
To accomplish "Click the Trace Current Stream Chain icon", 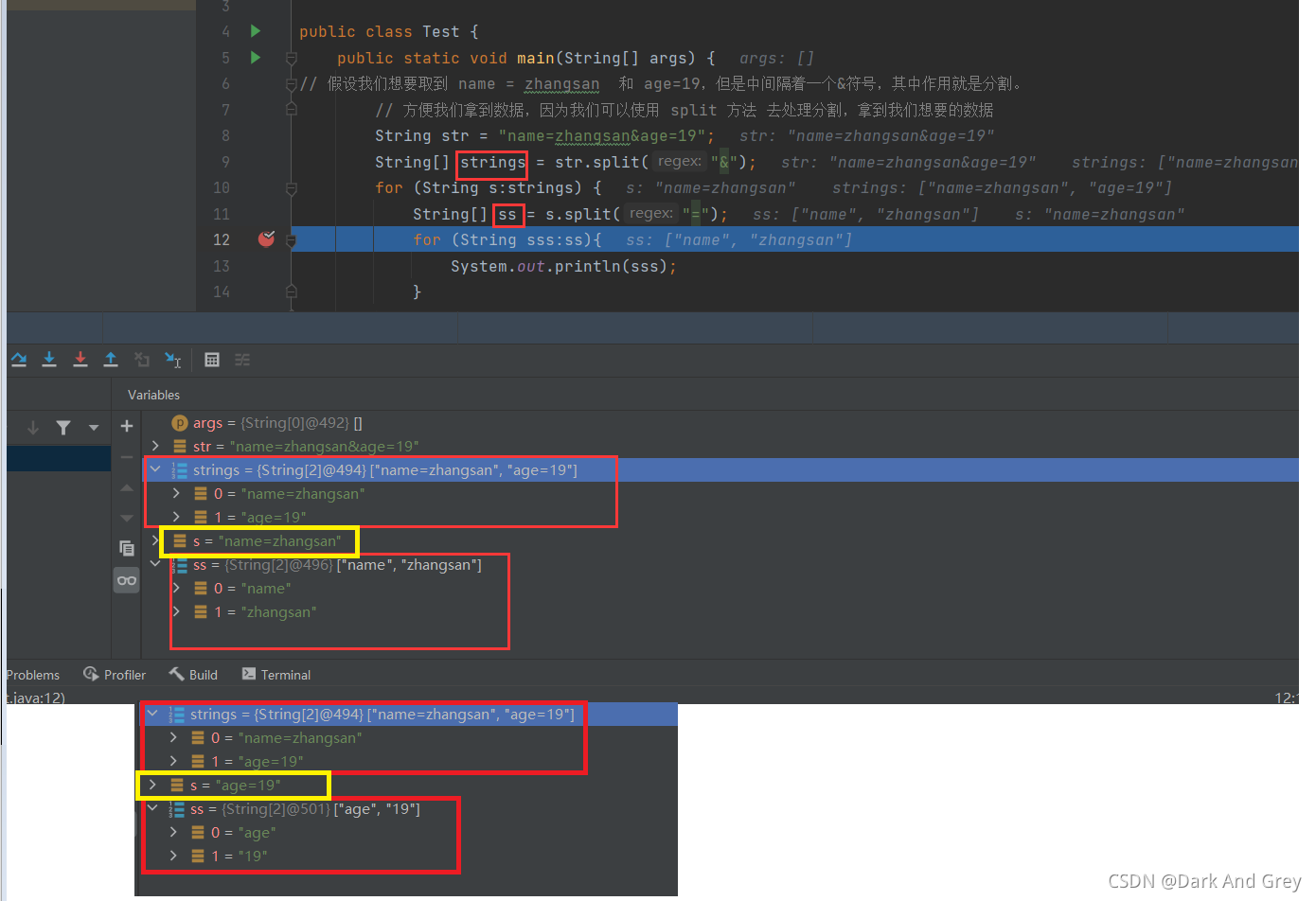I will pos(242,360).
